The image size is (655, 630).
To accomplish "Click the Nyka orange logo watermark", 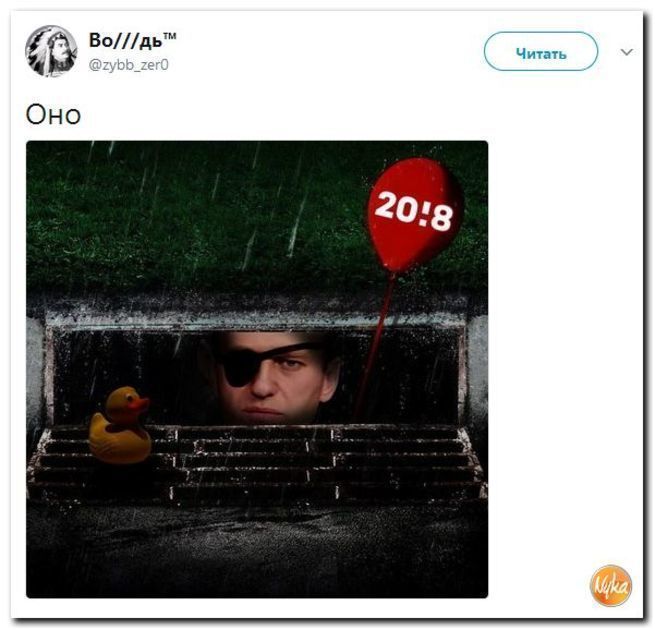I will pos(611,585).
